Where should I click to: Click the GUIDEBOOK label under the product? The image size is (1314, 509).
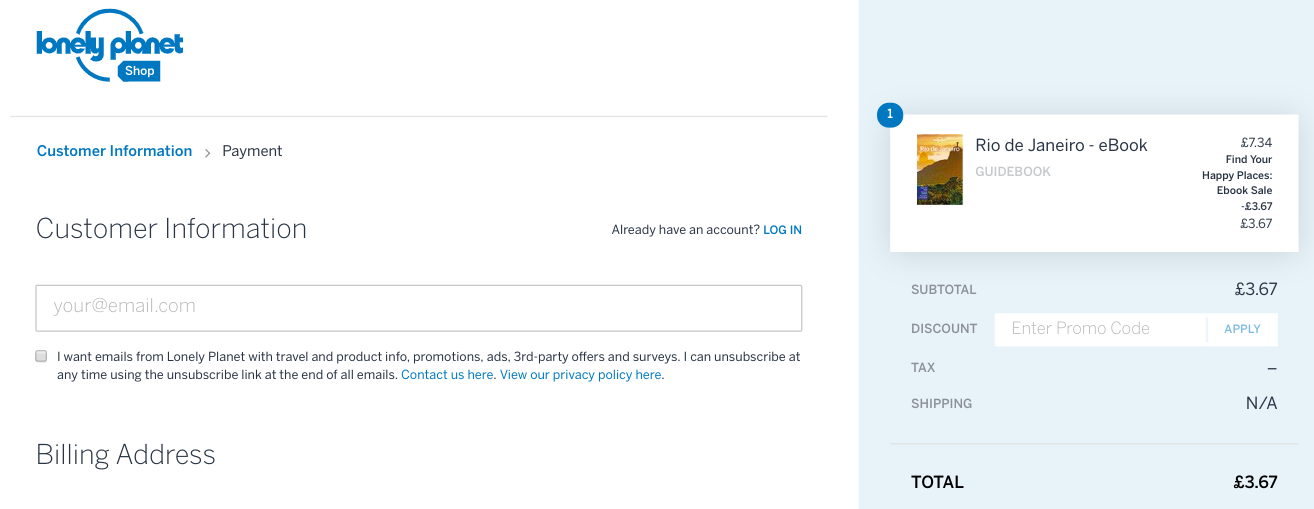pos(1013,172)
